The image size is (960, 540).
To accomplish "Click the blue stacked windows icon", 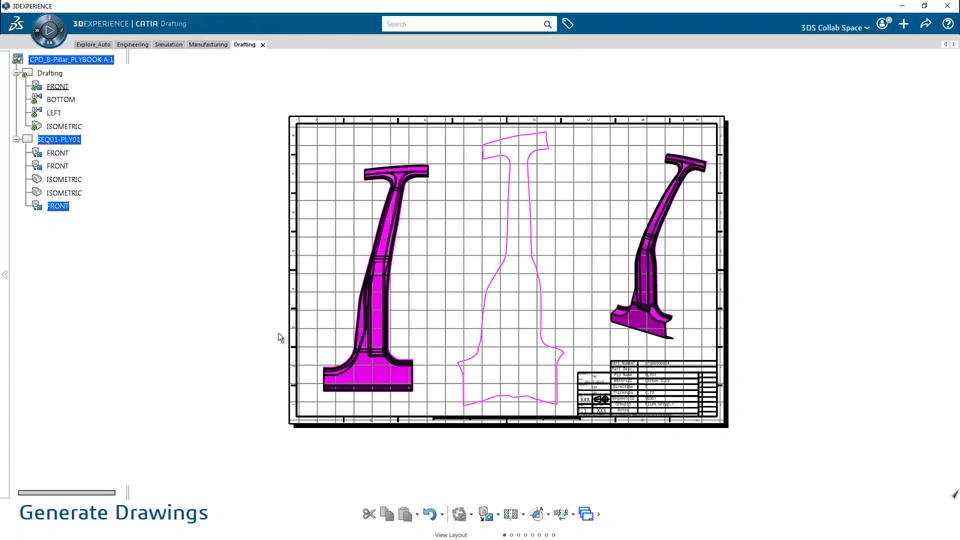I will point(586,514).
